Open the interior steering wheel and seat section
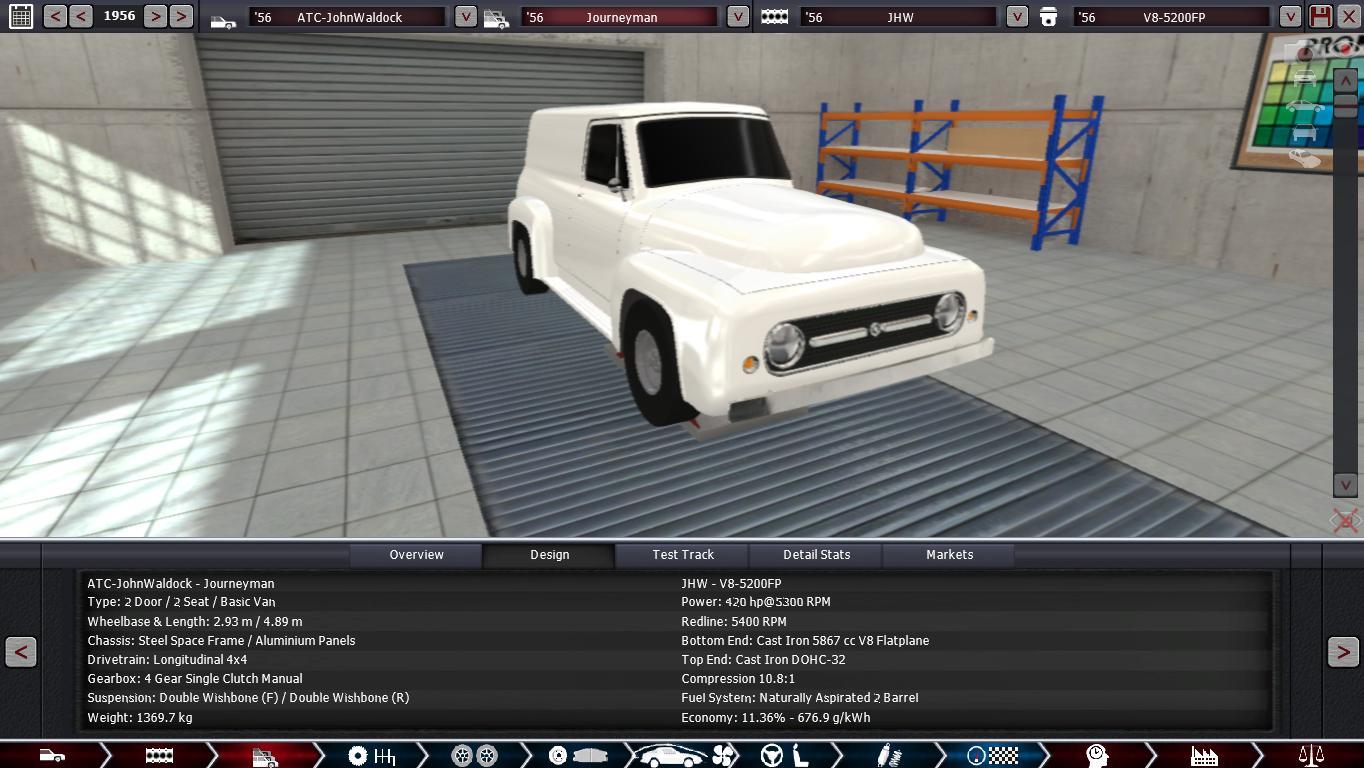This screenshot has height=768, width=1364. click(x=785, y=755)
